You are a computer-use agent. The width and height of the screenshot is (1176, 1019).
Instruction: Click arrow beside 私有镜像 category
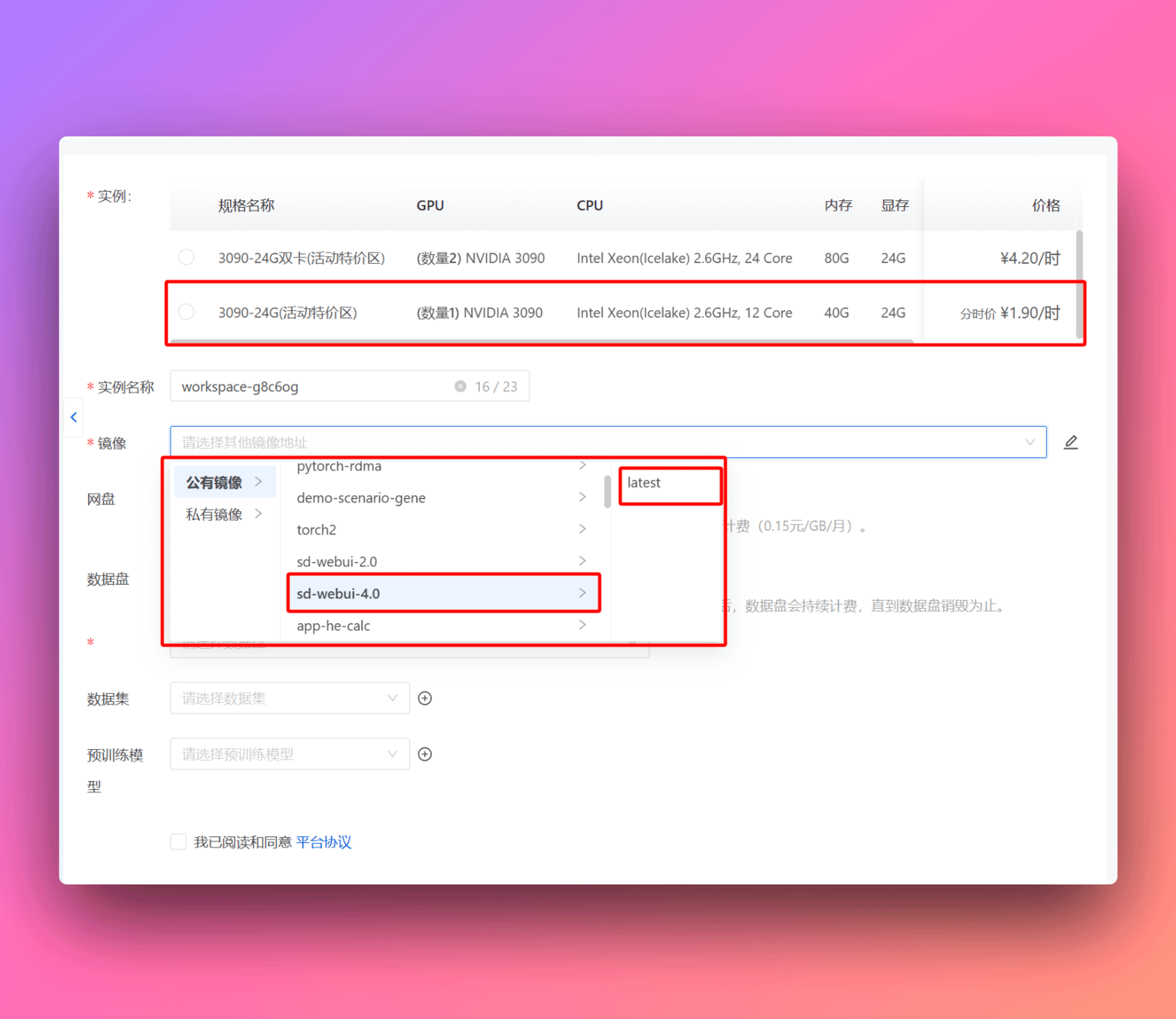click(258, 514)
